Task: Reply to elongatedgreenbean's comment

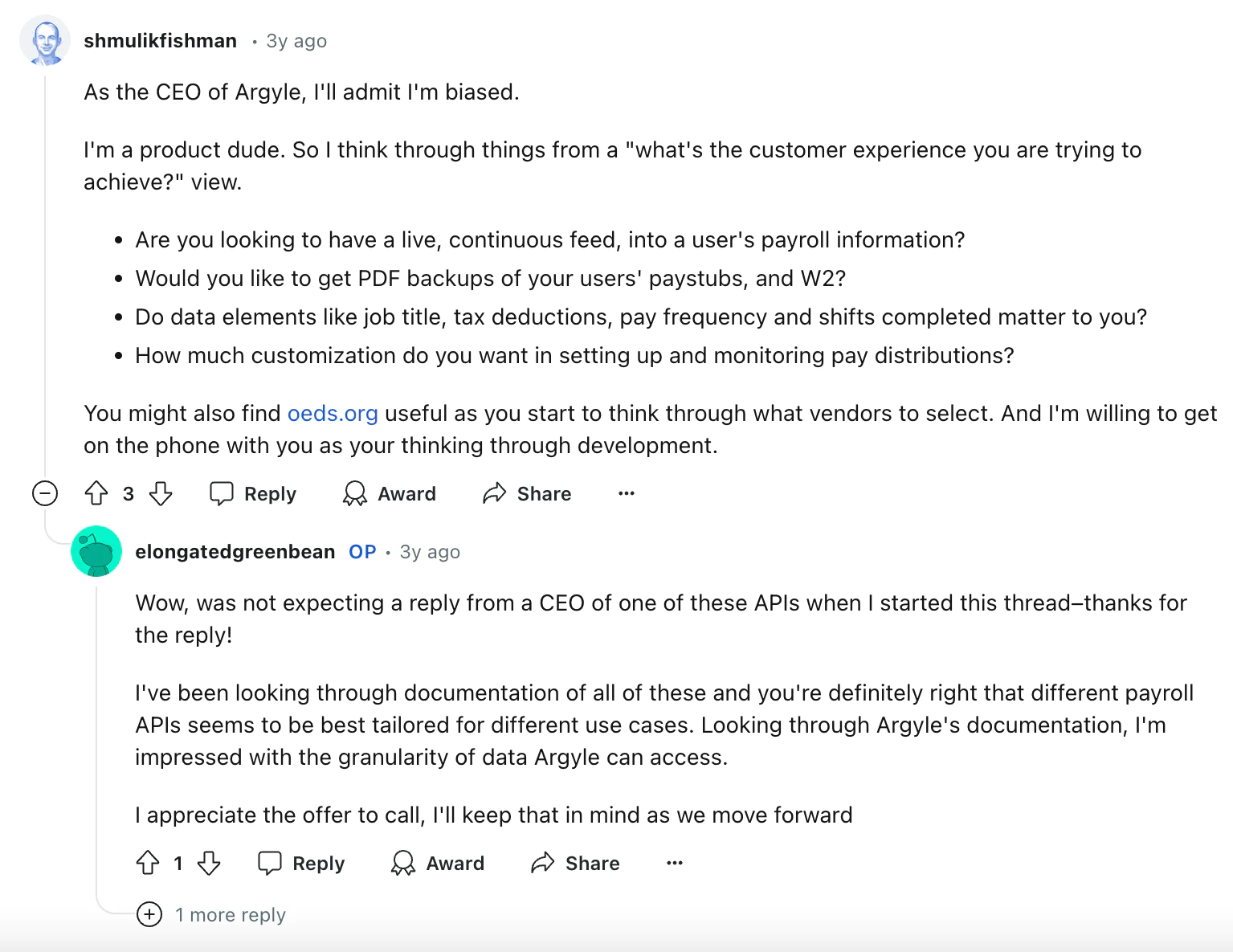Action: tap(301, 863)
